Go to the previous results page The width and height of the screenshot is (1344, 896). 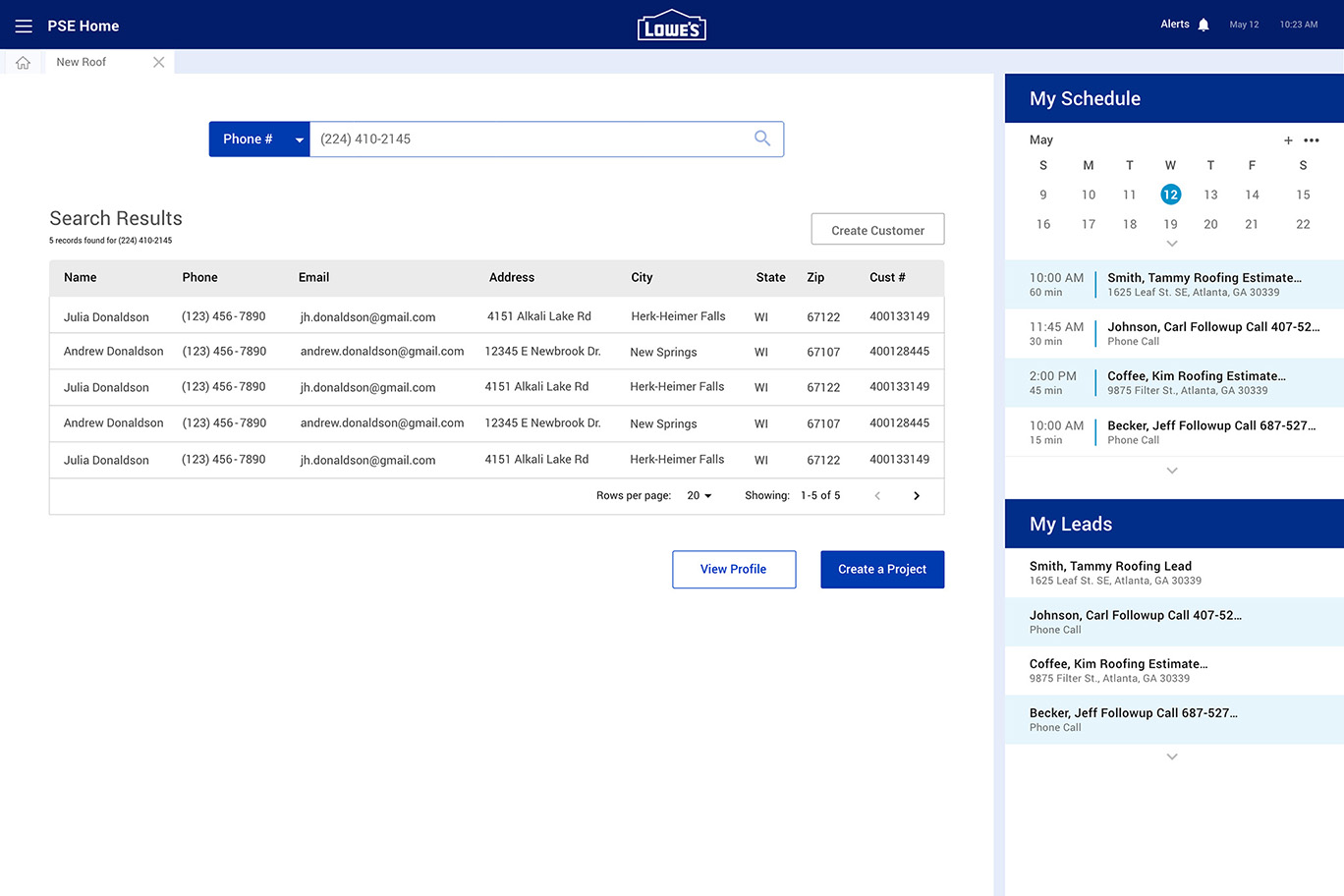(877, 496)
